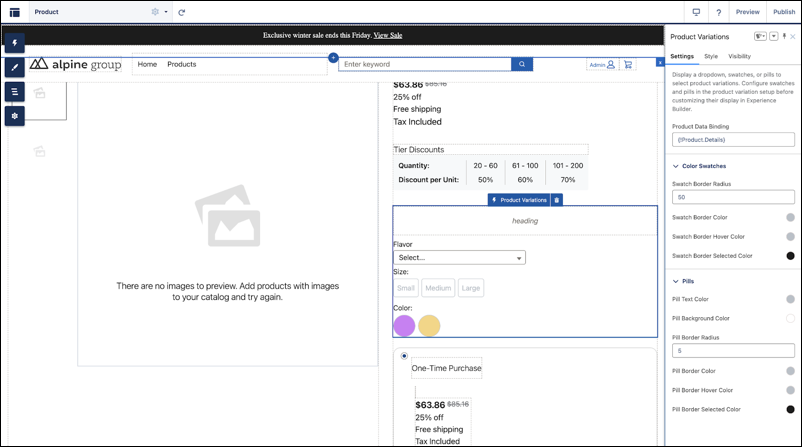
Task: Click the One-Time Purchase label
Action: pos(447,368)
